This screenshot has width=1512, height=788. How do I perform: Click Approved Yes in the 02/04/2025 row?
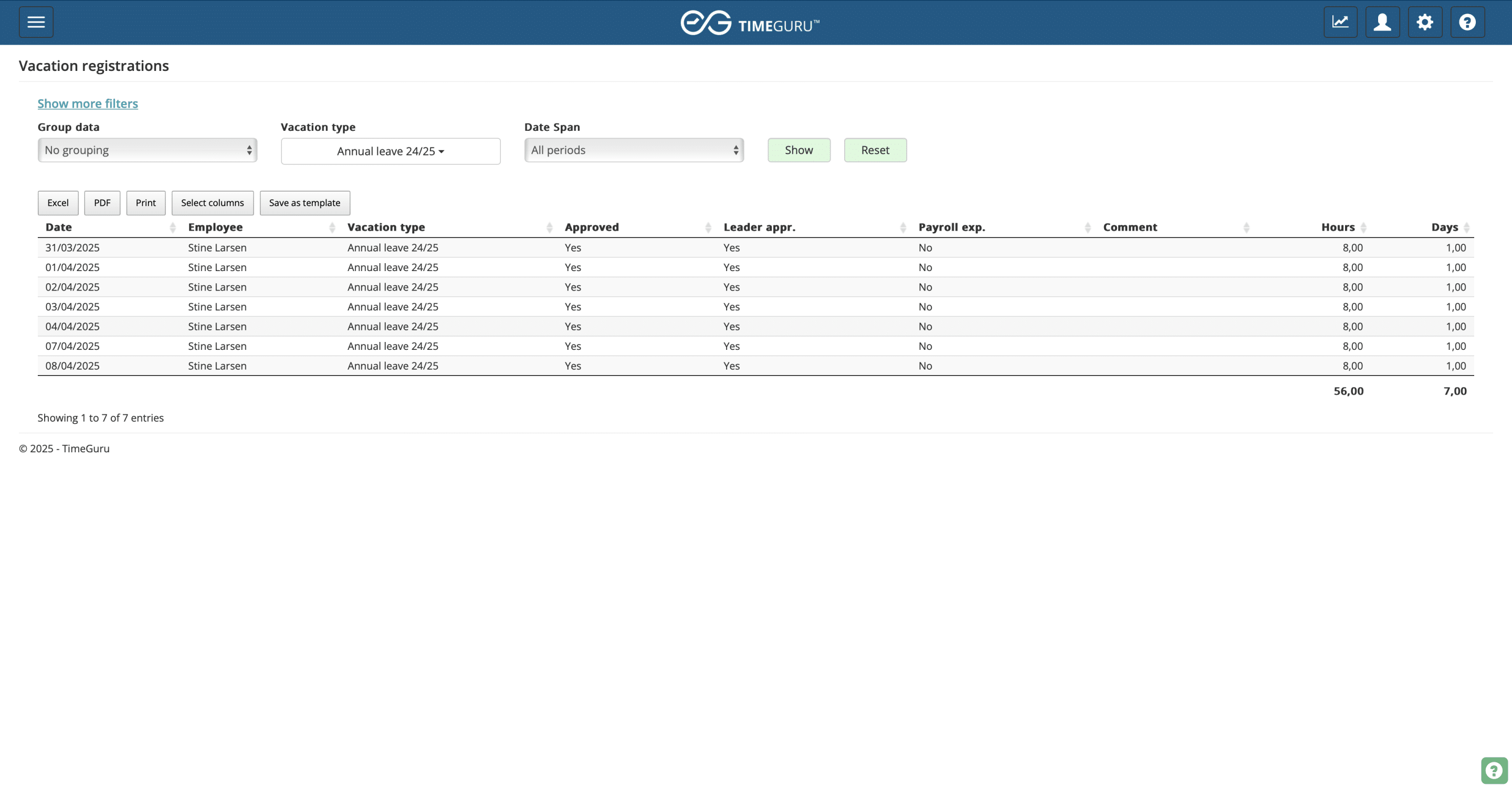click(573, 287)
